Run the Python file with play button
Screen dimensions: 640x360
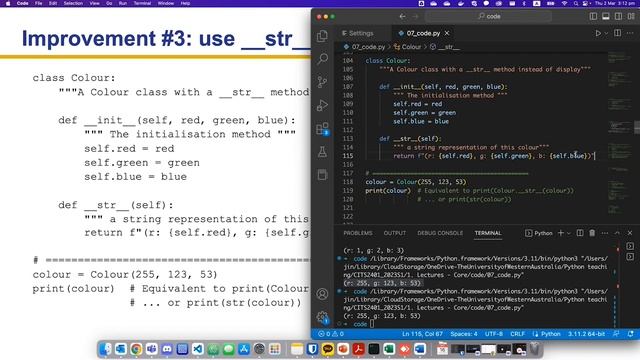[598, 33]
